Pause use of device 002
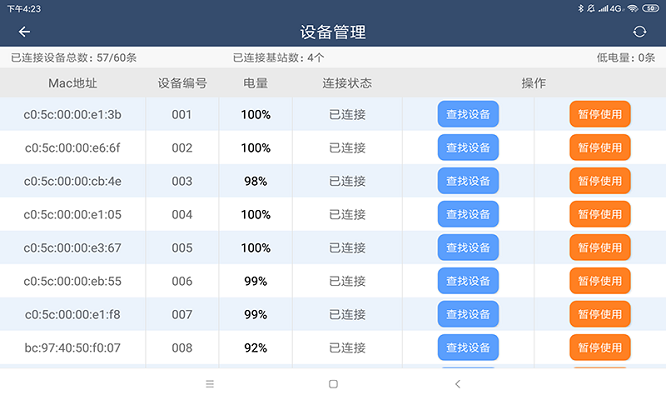This screenshot has width=666, height=400. 600,148
